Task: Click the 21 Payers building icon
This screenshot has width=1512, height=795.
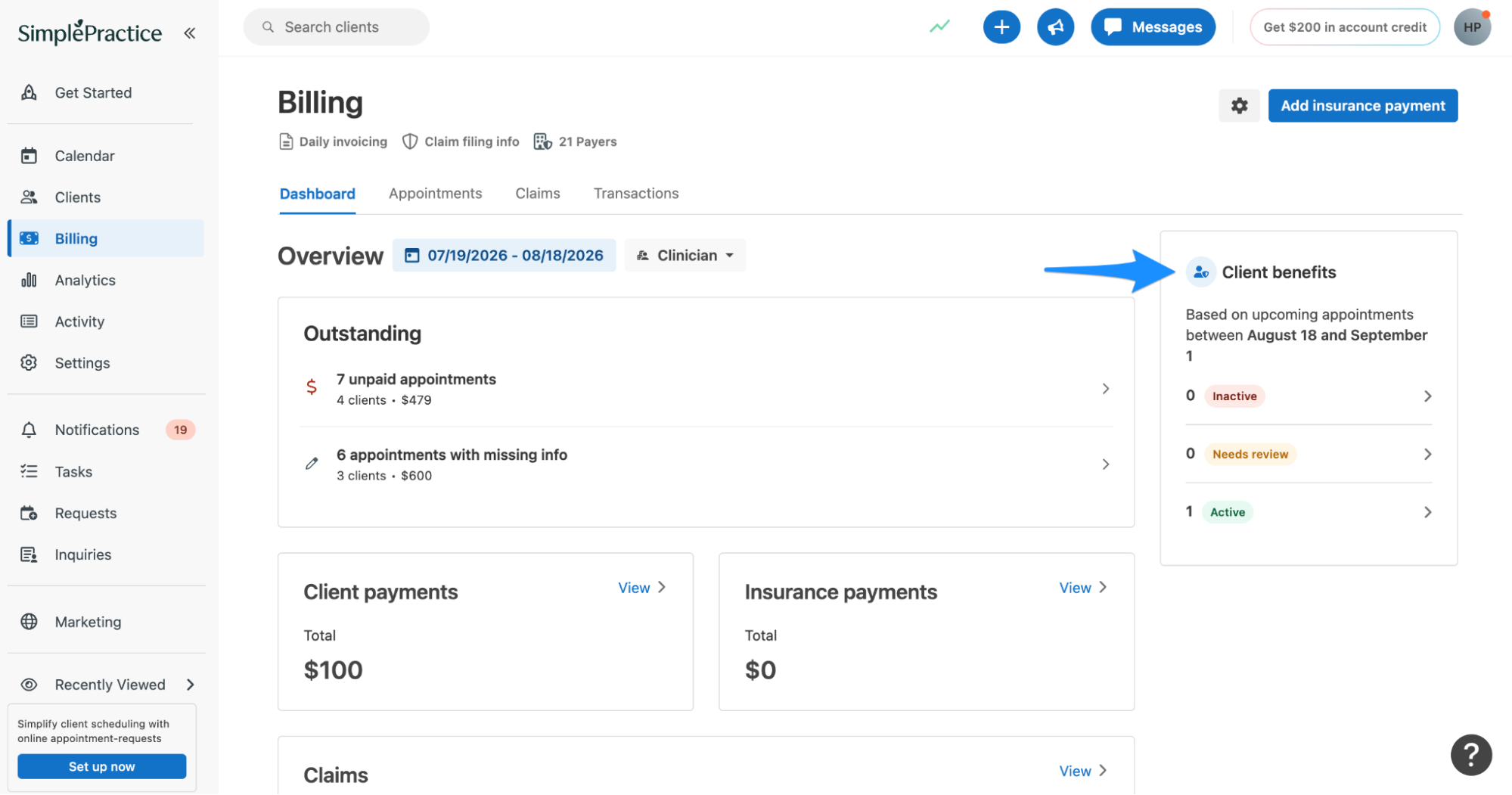Action: (x=542, y=141)
